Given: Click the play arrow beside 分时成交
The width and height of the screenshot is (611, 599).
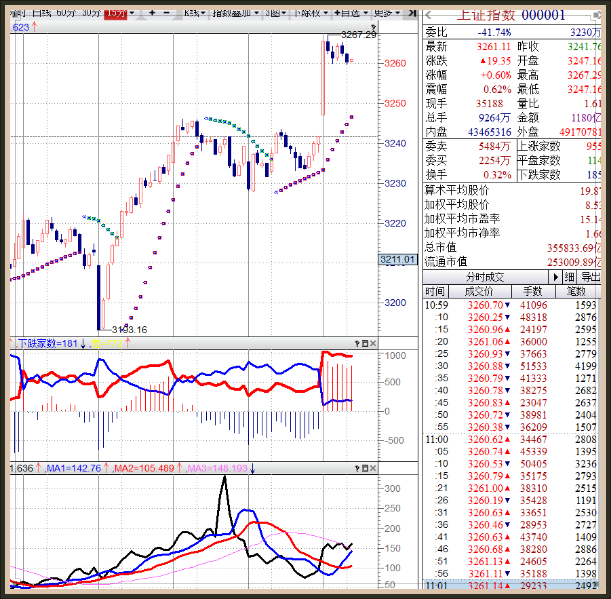Looking at the screenshot, I should [x=555, y=277].
